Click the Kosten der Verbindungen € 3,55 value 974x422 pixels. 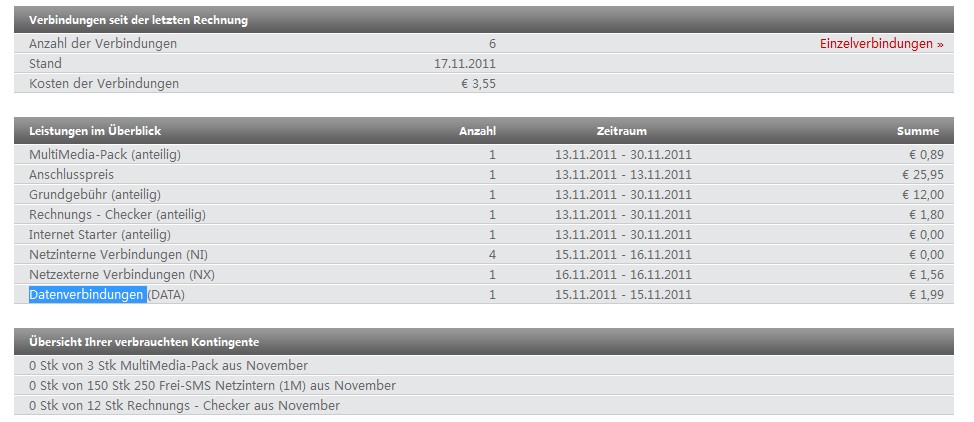coord(478,83)
